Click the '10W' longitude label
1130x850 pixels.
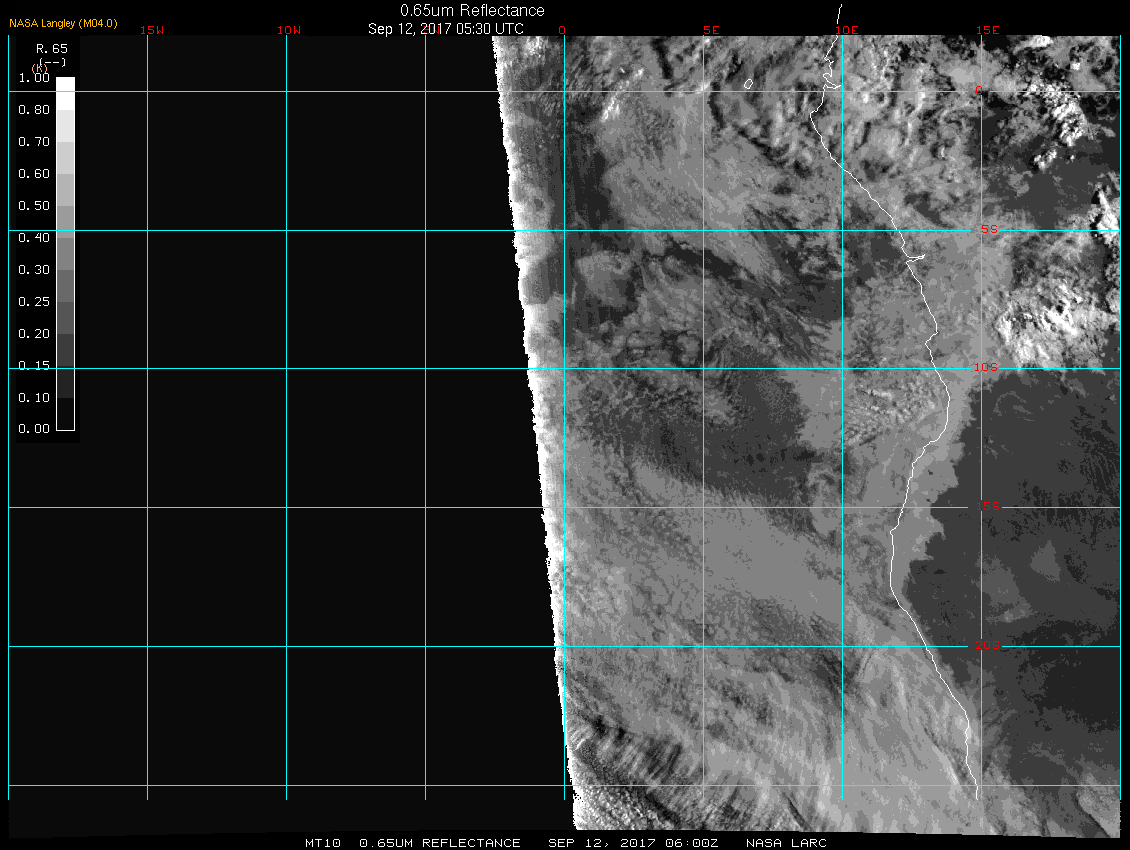point(289,30)
